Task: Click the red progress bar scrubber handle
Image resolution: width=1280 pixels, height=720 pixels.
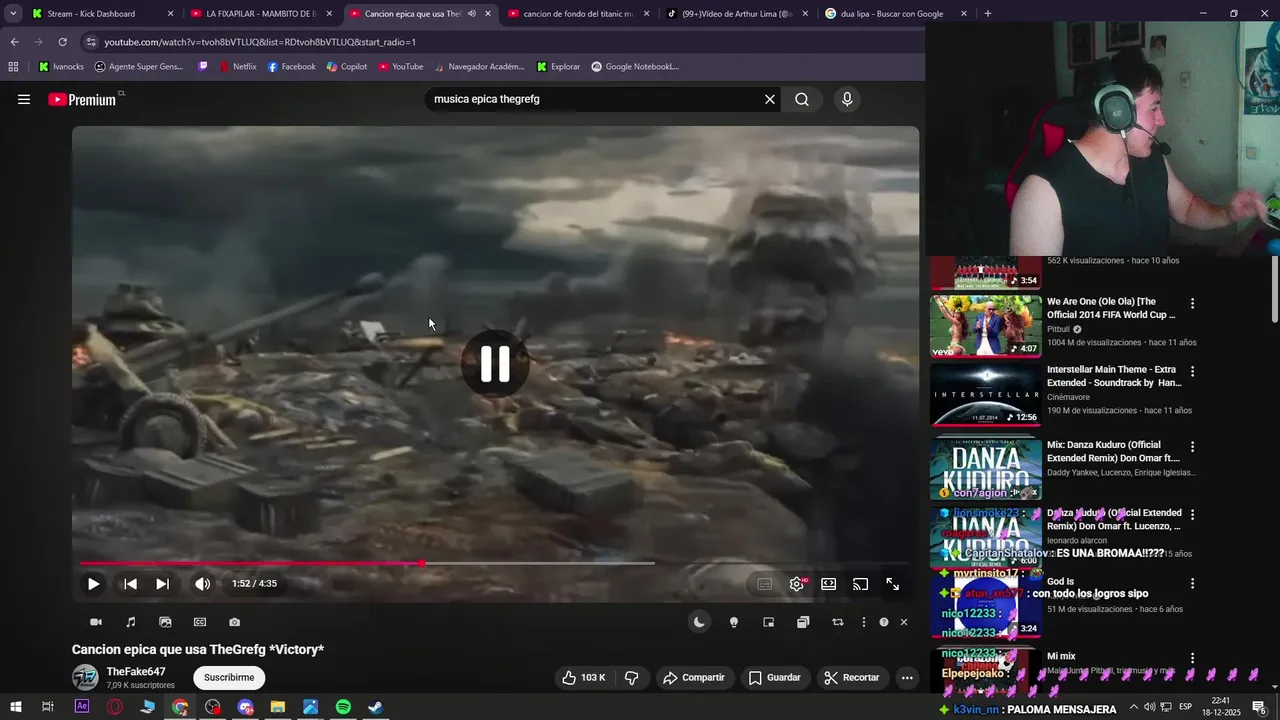Action: [x=422, y=564]
